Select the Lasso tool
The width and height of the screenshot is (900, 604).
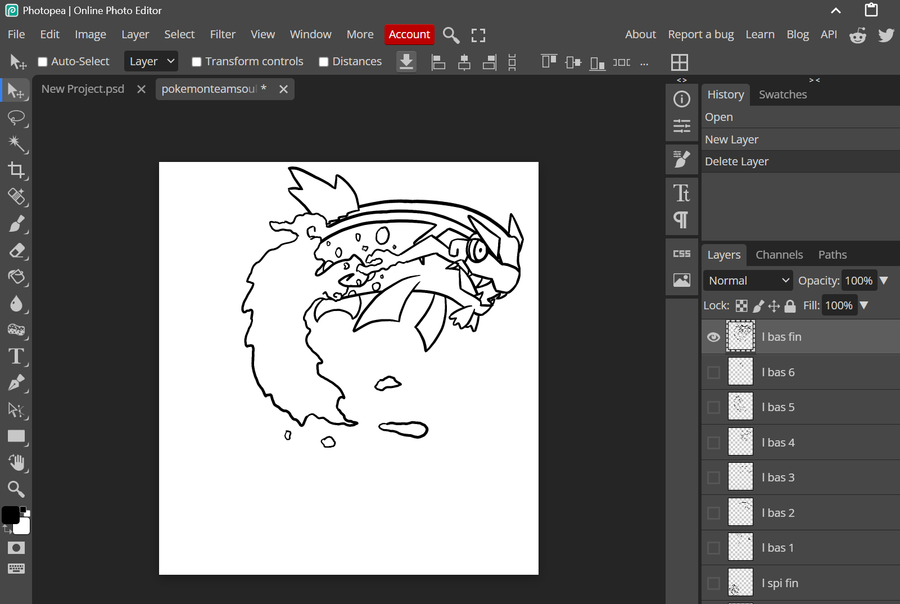[16, 118]
